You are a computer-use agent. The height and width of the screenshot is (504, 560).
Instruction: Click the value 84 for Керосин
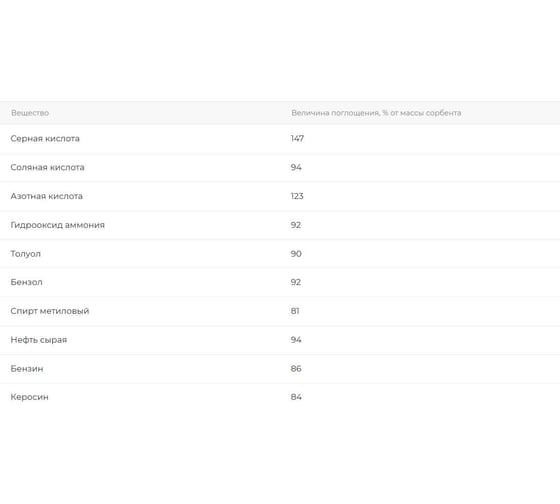click(296, 397)
